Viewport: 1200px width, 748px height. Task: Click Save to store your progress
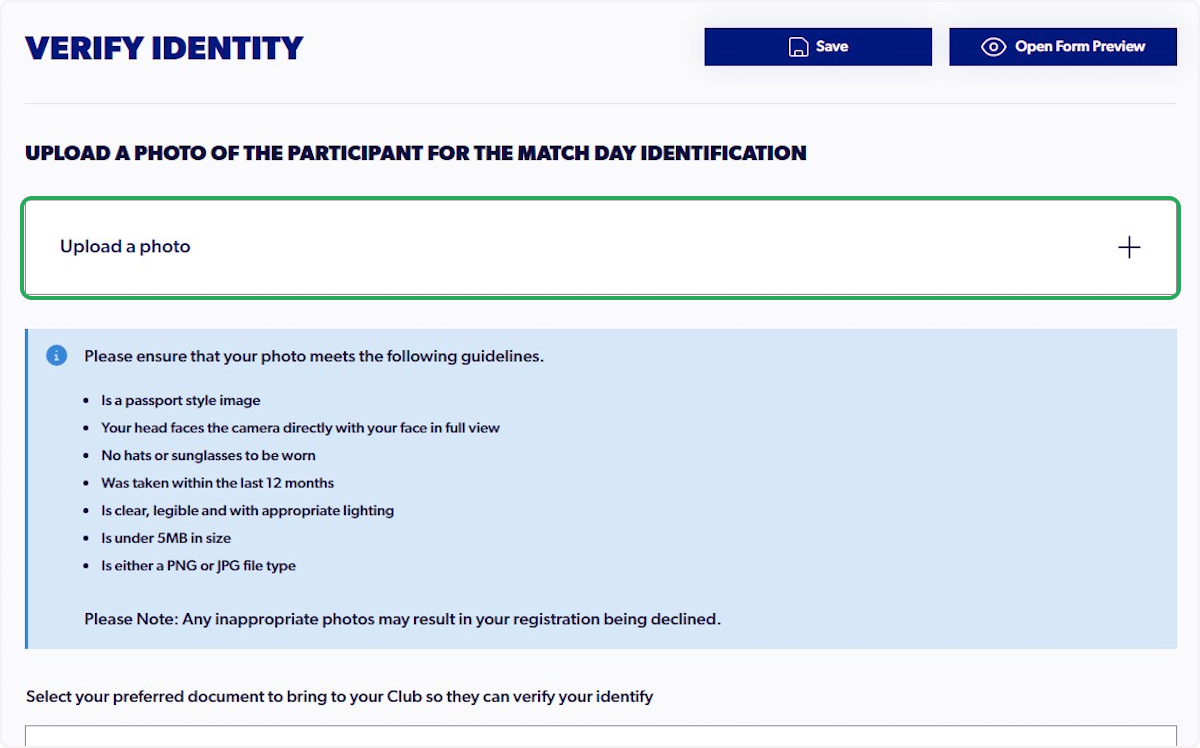pyautogui.click(x=818, y=46)
